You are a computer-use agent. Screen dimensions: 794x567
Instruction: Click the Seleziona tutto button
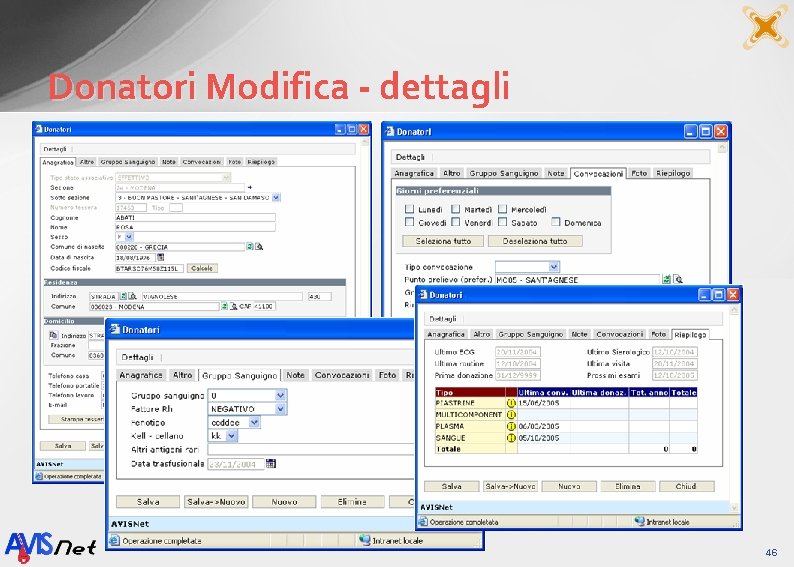point(443,241)
